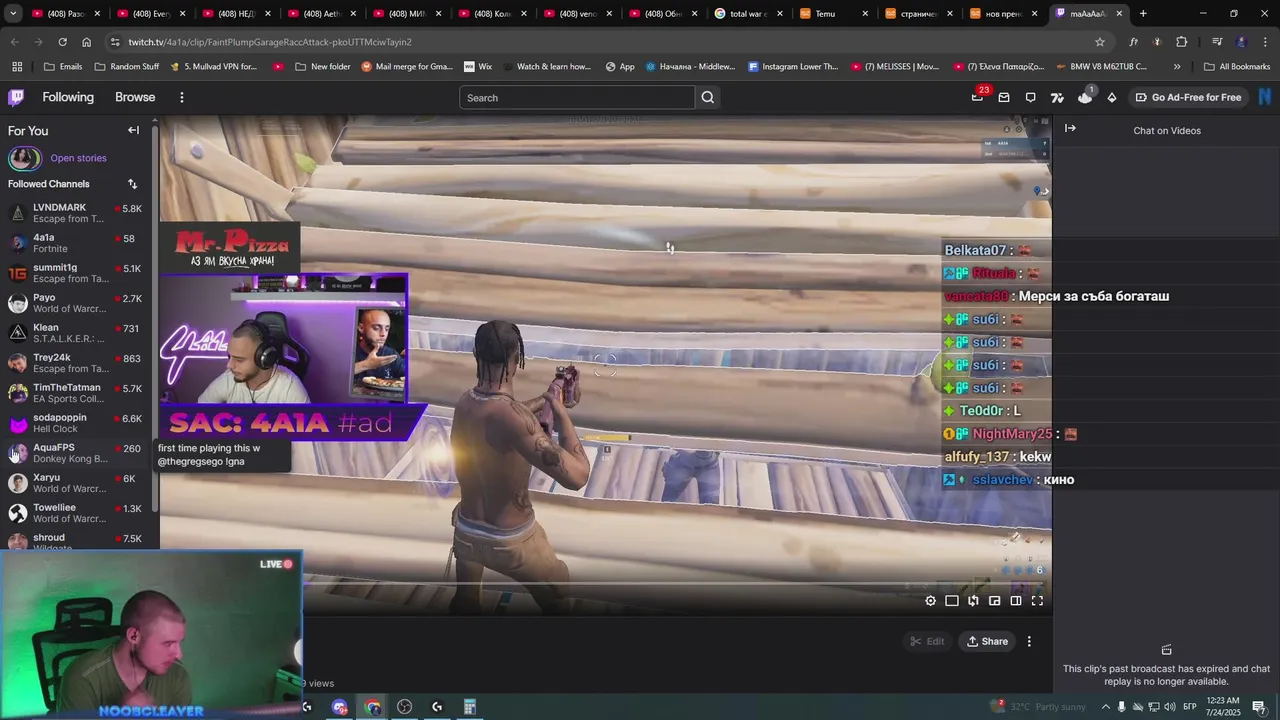Open Payo channel in sidebar
1280x720 pixels.
tap(75, 303)
